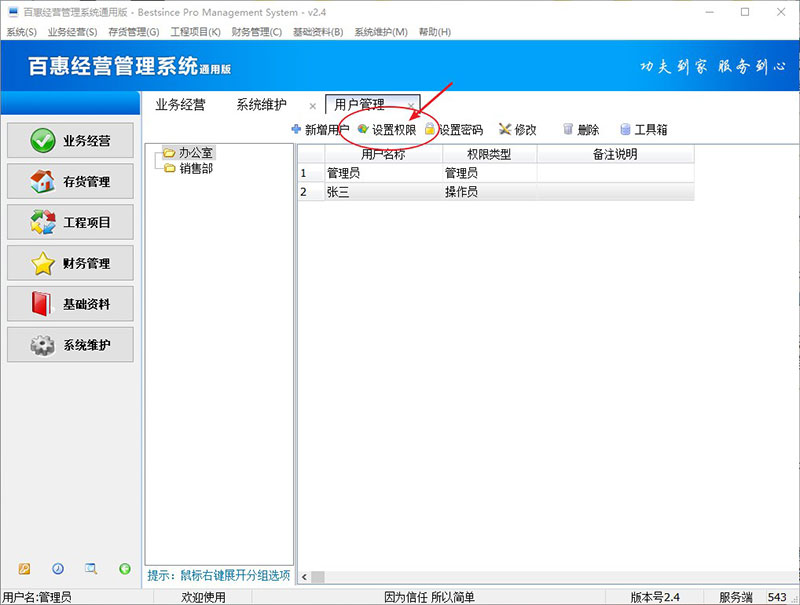Switch to the 业务经营 tab

click(x=181, y=105)
